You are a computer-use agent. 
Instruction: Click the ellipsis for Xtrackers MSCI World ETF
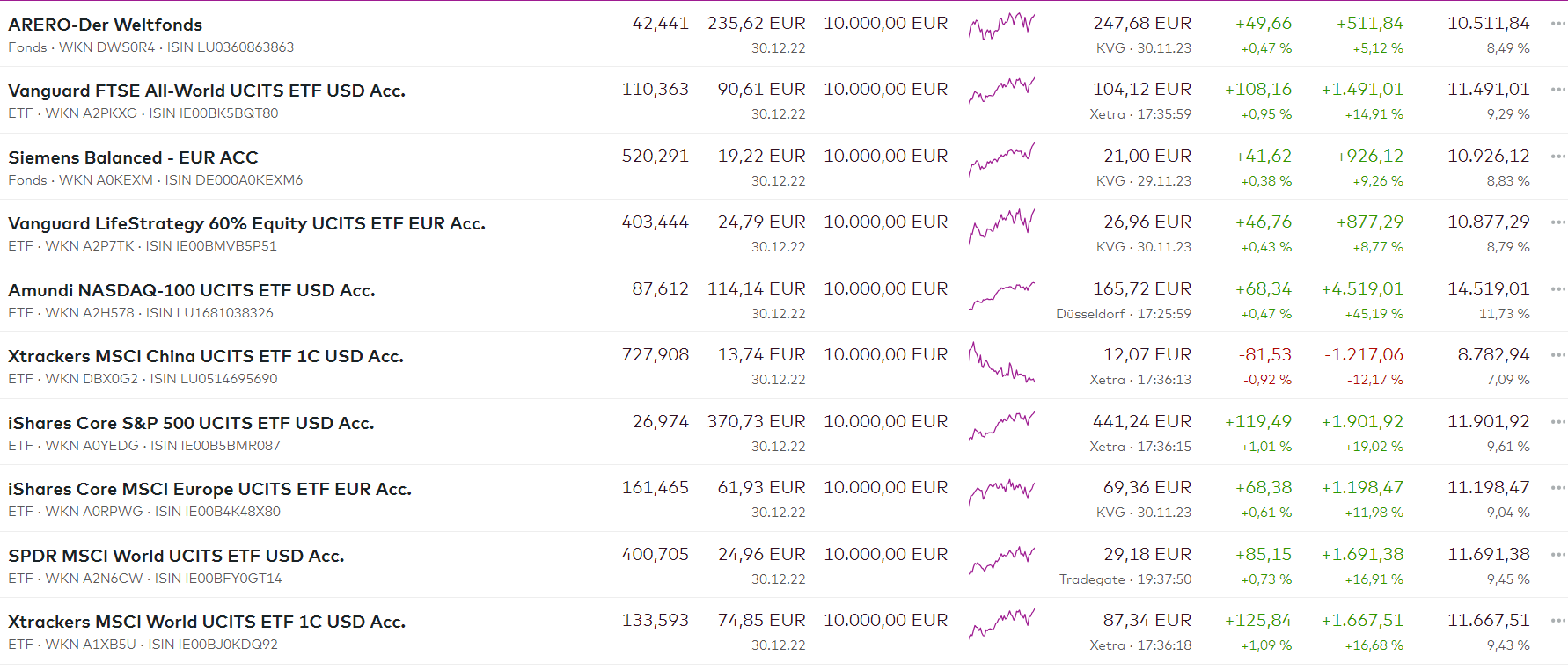1557,621
